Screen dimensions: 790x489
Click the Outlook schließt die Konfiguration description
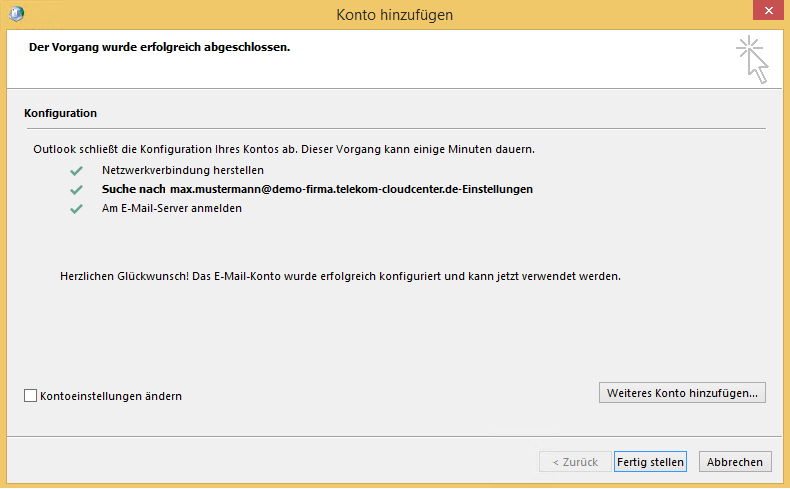click(284, 149)
